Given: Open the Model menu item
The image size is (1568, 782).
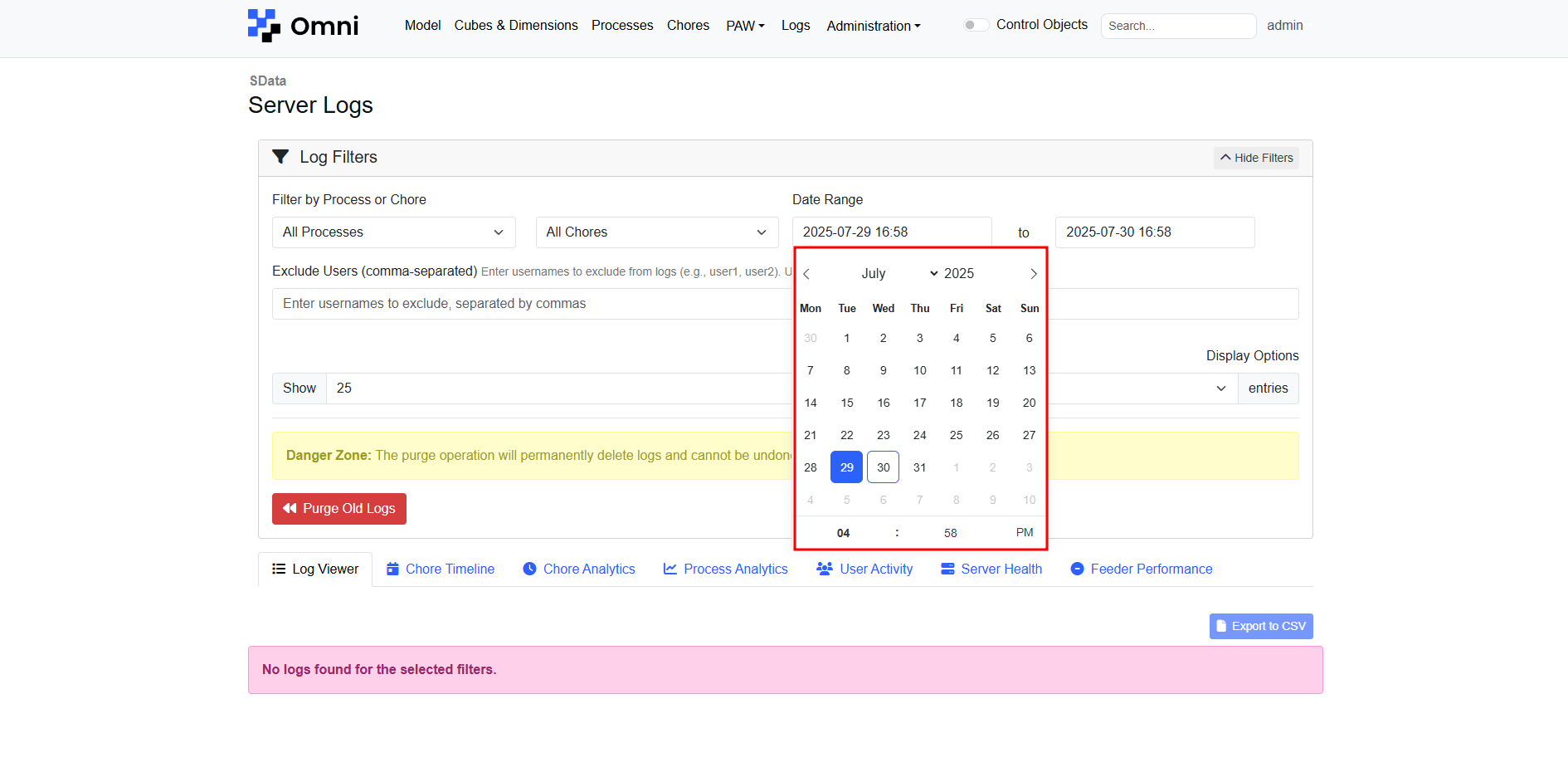Looking at the screenshot, I should coord(422,25).
